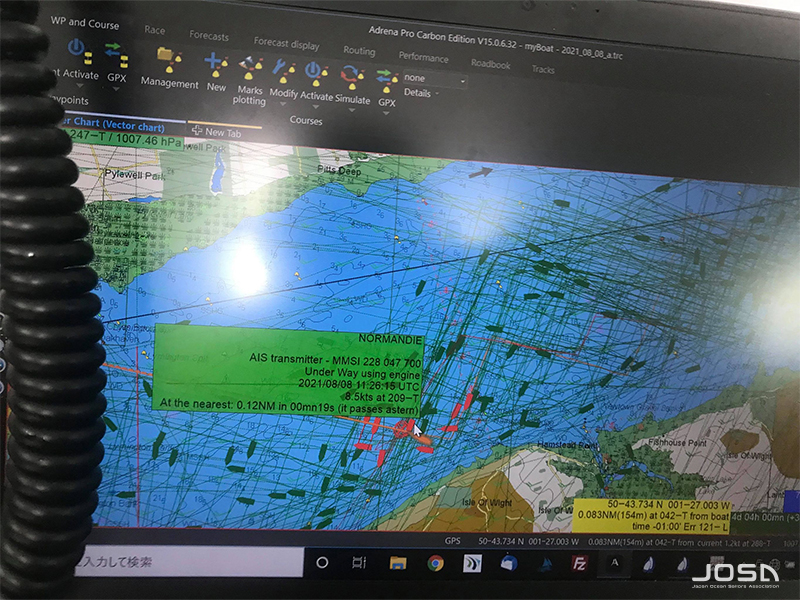Viewport: 800px width, 600px height.
Task: Click the NORMANDIE AIS info tooltip
Action: tap(288, 371)
